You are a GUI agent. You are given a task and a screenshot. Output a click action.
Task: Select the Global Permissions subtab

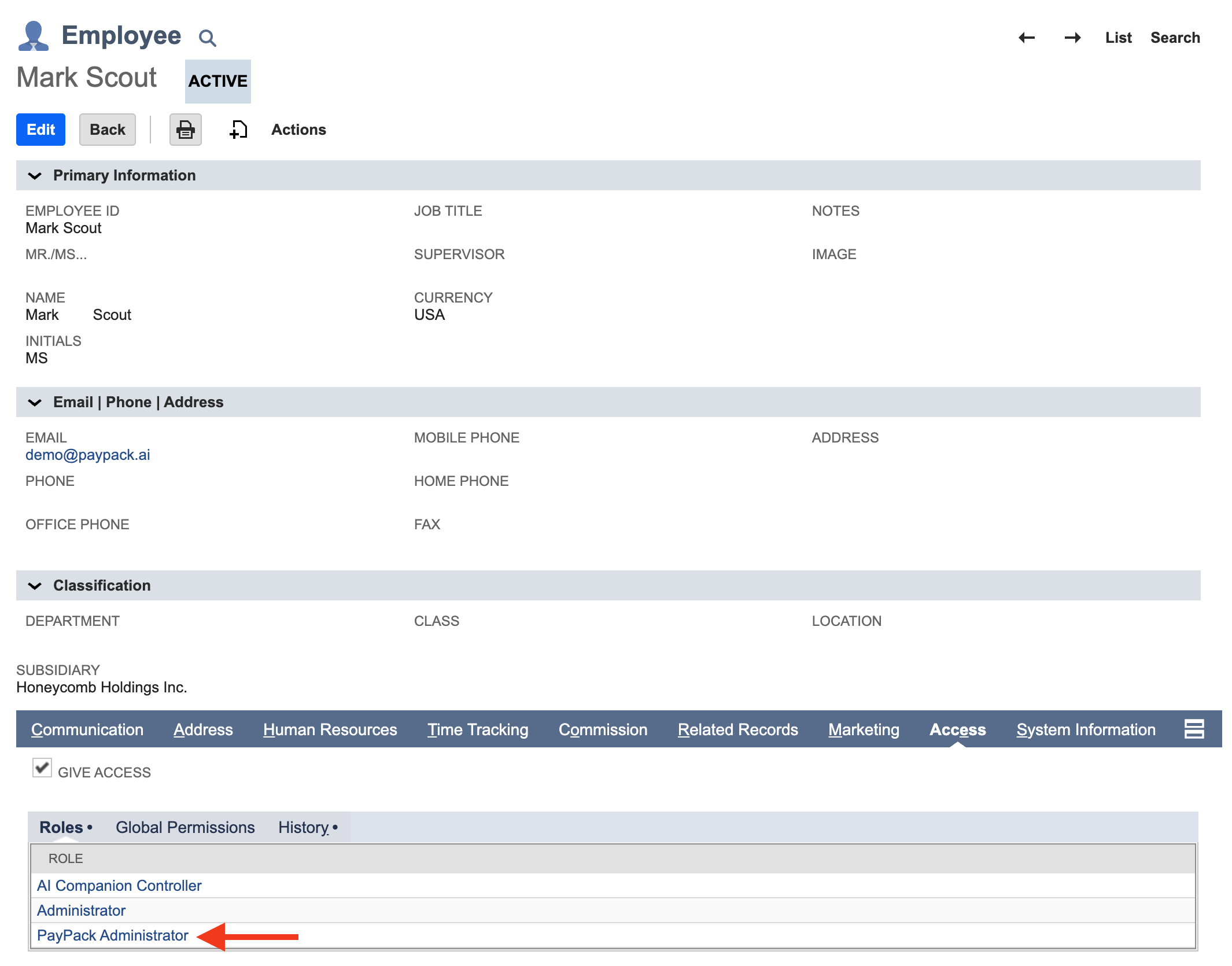click(185, 827)
